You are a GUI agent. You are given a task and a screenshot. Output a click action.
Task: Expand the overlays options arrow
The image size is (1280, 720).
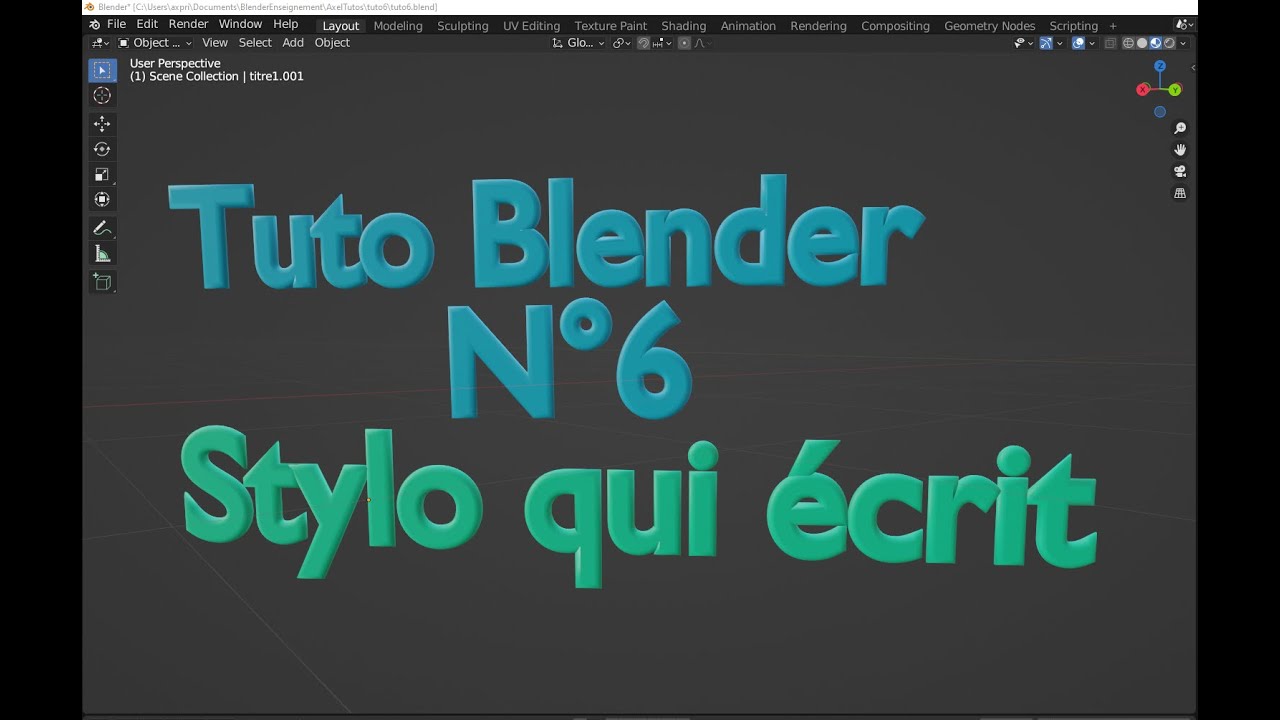[x=1092, y=43]
